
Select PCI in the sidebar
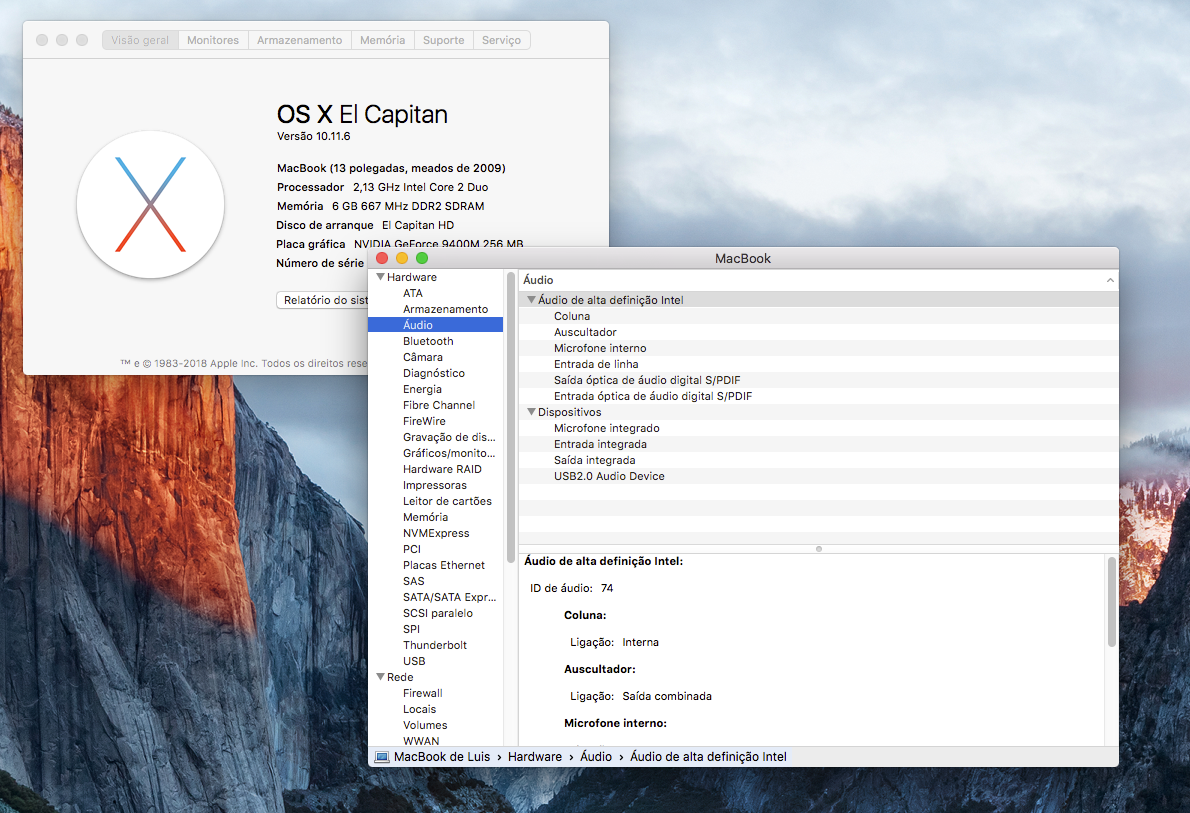pyautogui.click(x=411, y=549)
